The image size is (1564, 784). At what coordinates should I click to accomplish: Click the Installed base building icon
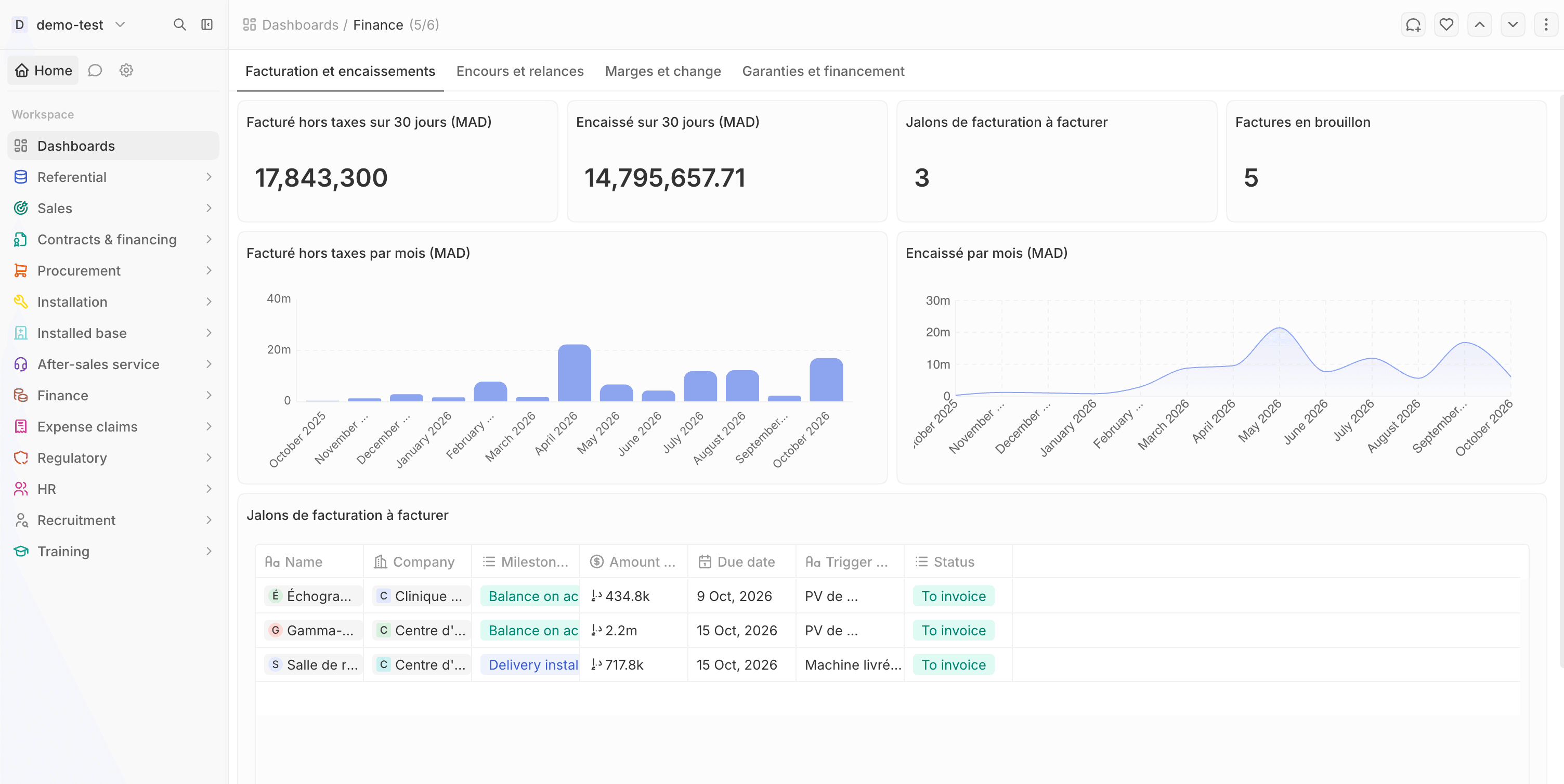pos(21,333)
